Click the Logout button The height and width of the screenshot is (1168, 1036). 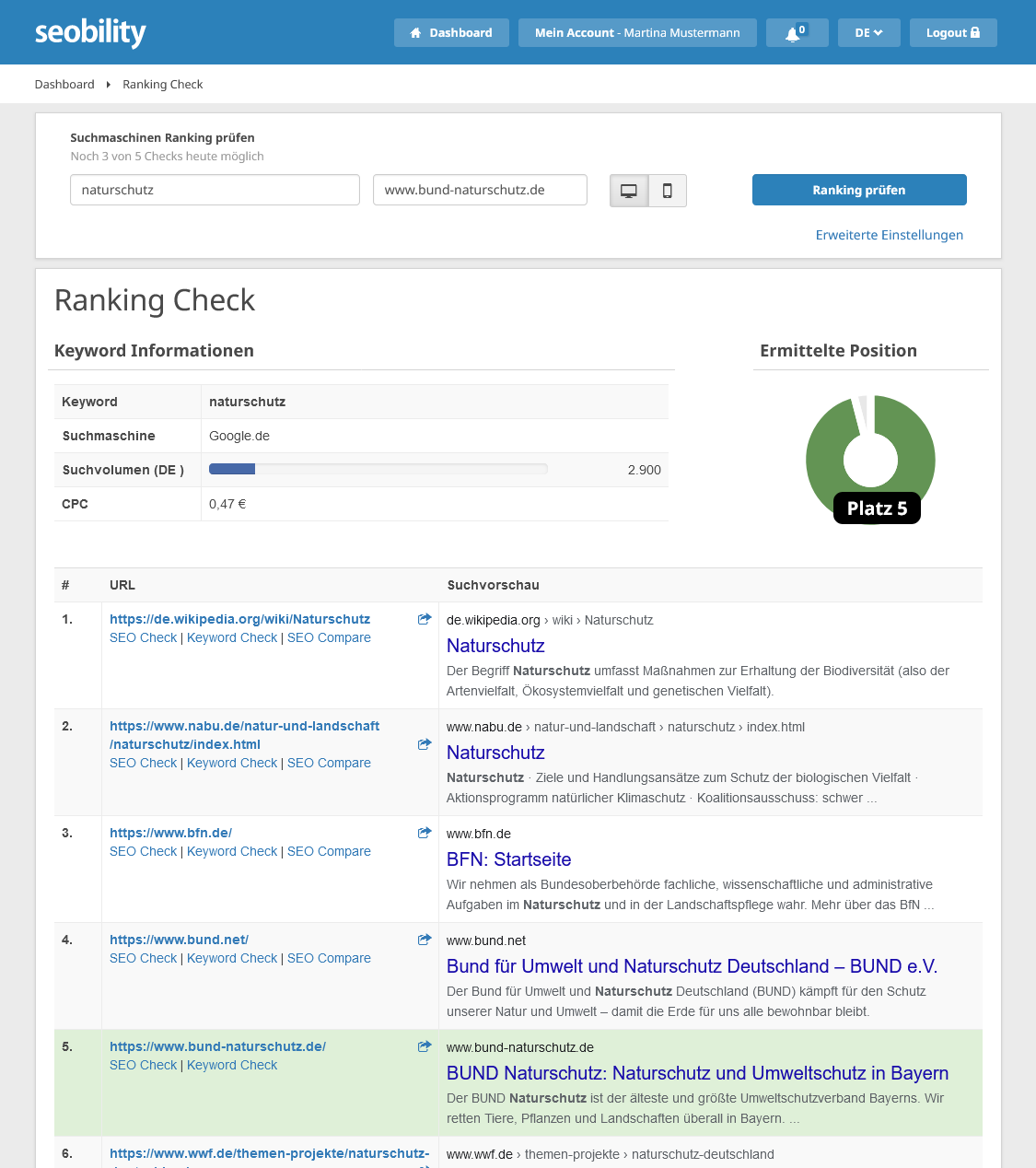tap(953, 32)
